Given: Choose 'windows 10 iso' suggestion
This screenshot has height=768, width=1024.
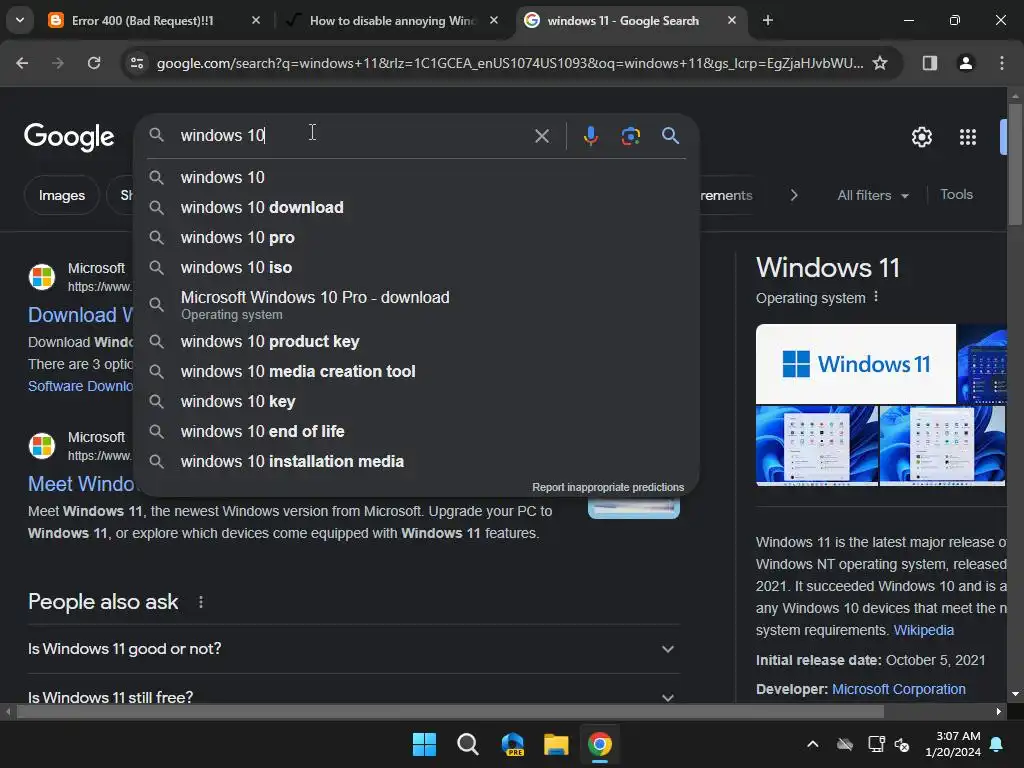Looking at the screenshot, I should tap(416, 267).
